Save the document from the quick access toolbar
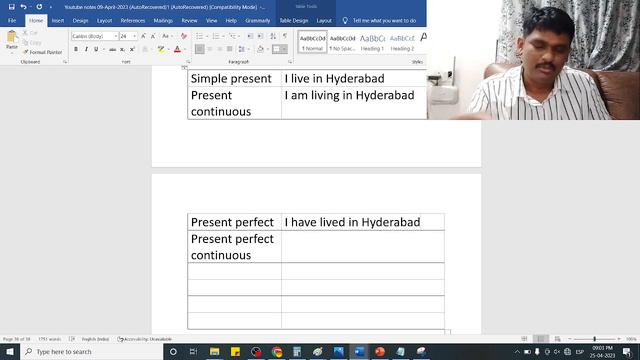 click(11, 7)
